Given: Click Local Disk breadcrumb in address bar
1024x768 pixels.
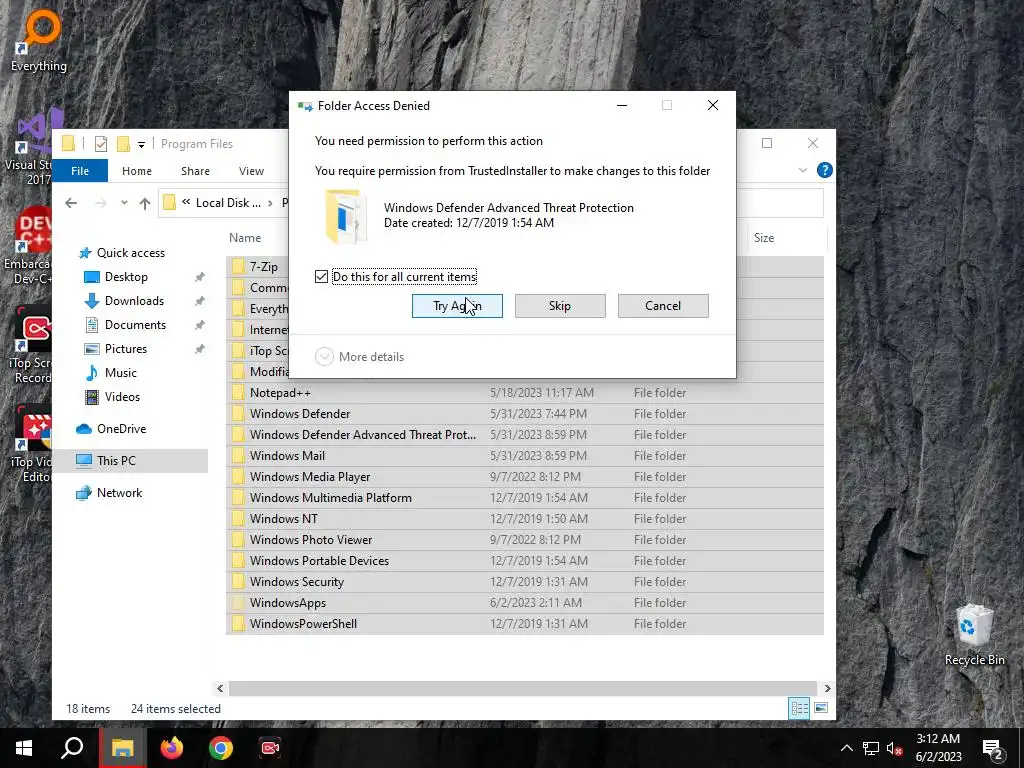Looking at the screenshot, I should (228, 202).
